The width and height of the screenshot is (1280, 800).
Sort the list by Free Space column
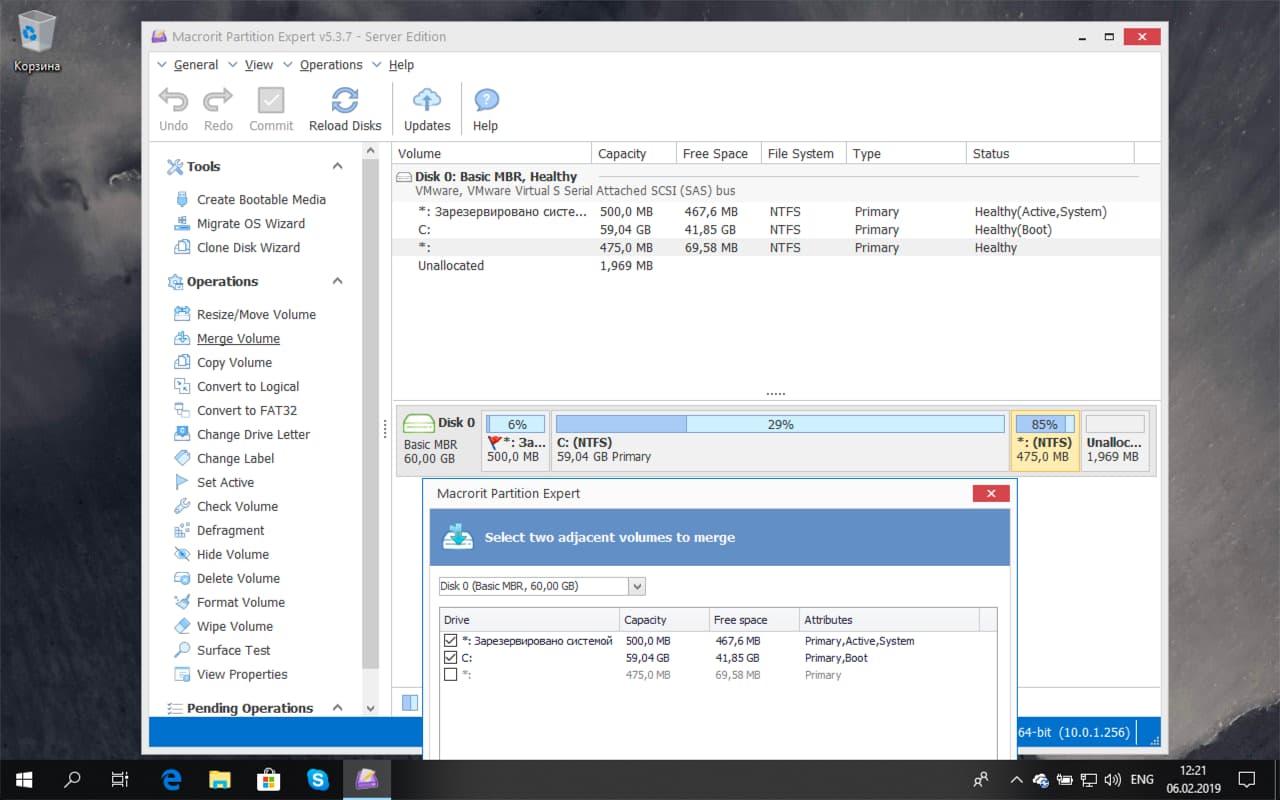coord(718,153)
